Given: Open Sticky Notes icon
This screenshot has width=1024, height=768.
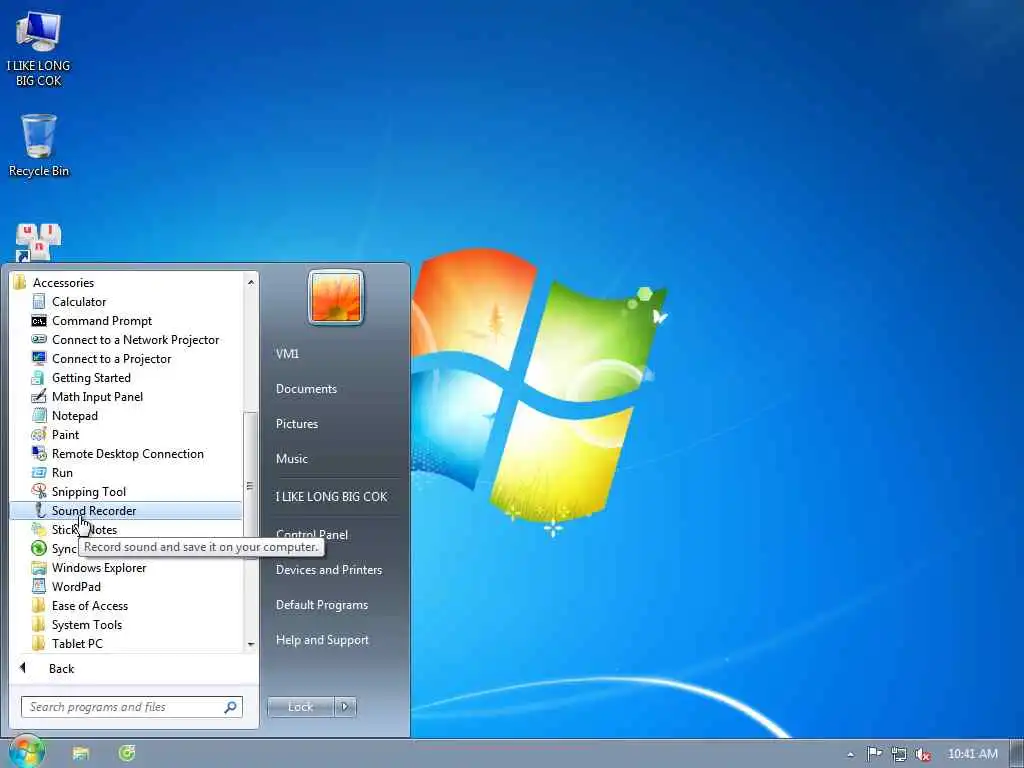Looking at the screenshot, I should pyautogui.click(x=39, y=529).
